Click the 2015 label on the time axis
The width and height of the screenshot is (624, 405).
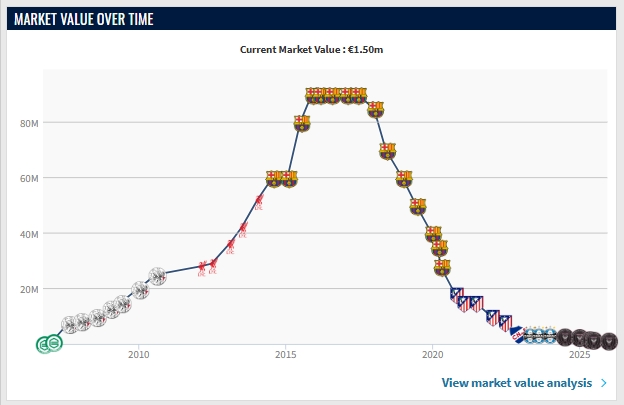point(286,354)
